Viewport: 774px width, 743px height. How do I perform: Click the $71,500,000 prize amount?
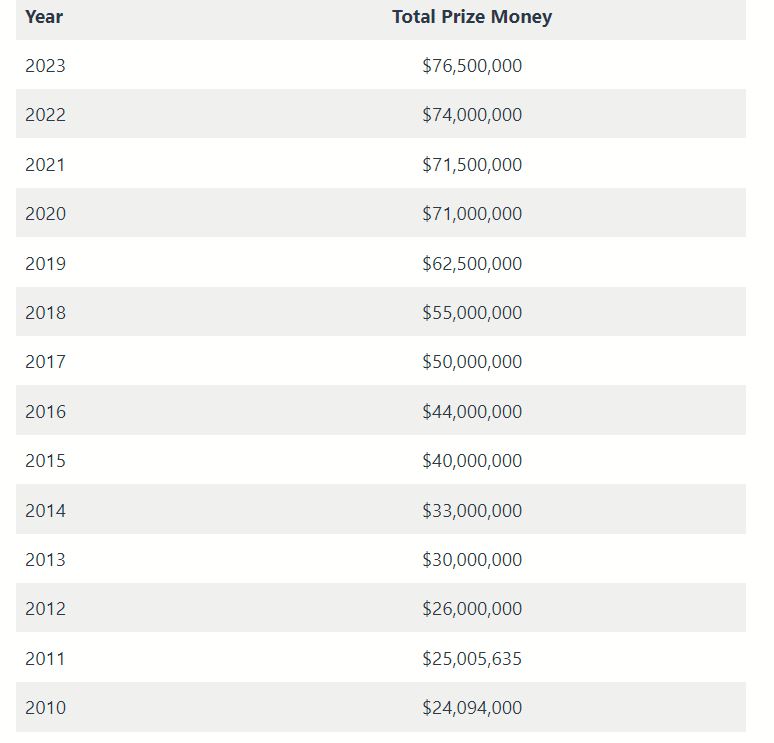tap(472, 165)
